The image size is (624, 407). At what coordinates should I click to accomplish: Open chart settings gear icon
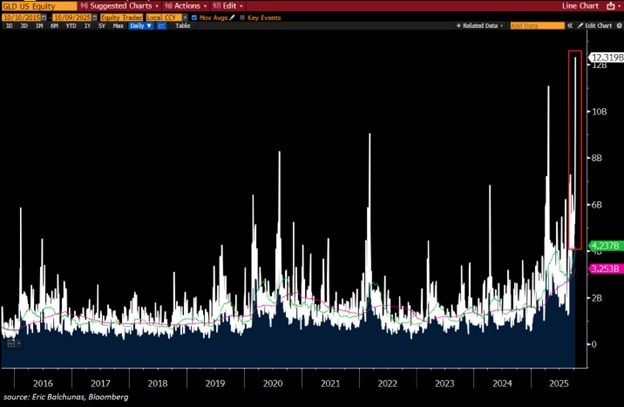tap(617, 25)
